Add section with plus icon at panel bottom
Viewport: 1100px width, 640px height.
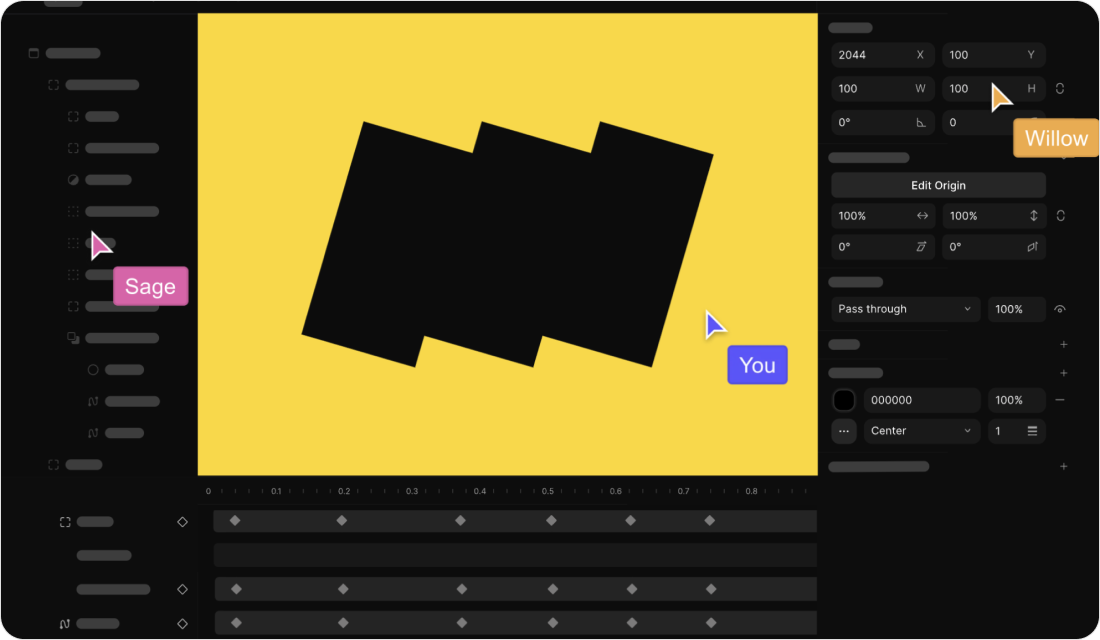1063,466
